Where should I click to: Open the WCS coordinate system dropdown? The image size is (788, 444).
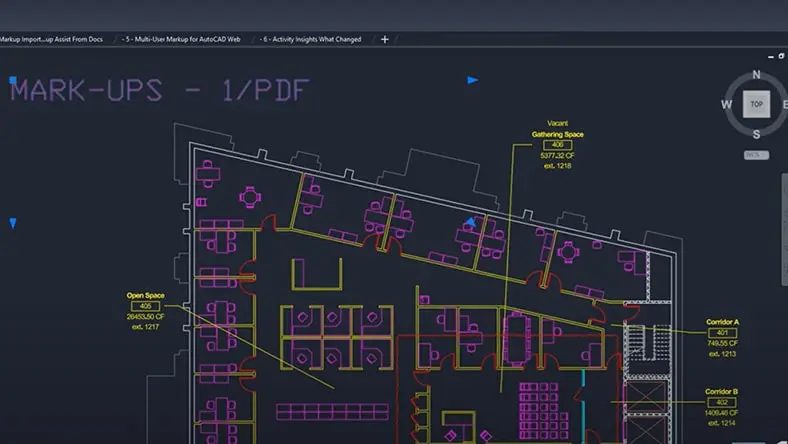[756, 155]
